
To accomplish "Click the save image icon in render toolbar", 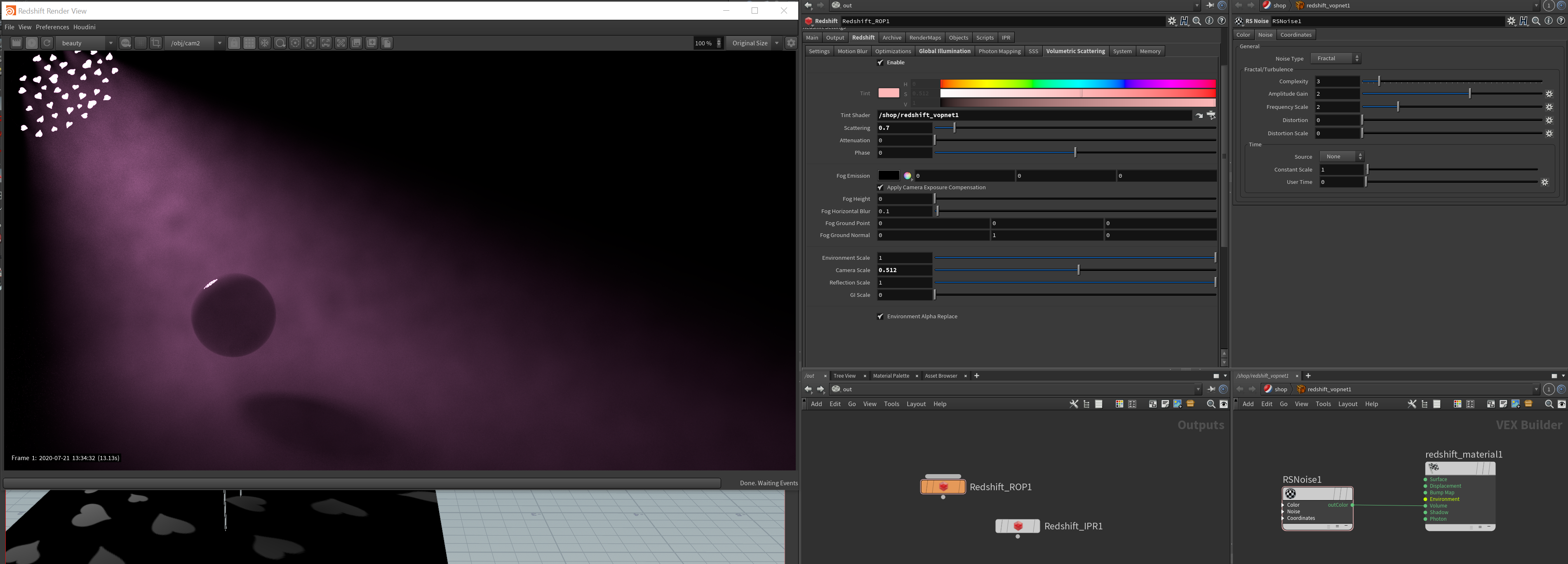I will click(356, 42).
